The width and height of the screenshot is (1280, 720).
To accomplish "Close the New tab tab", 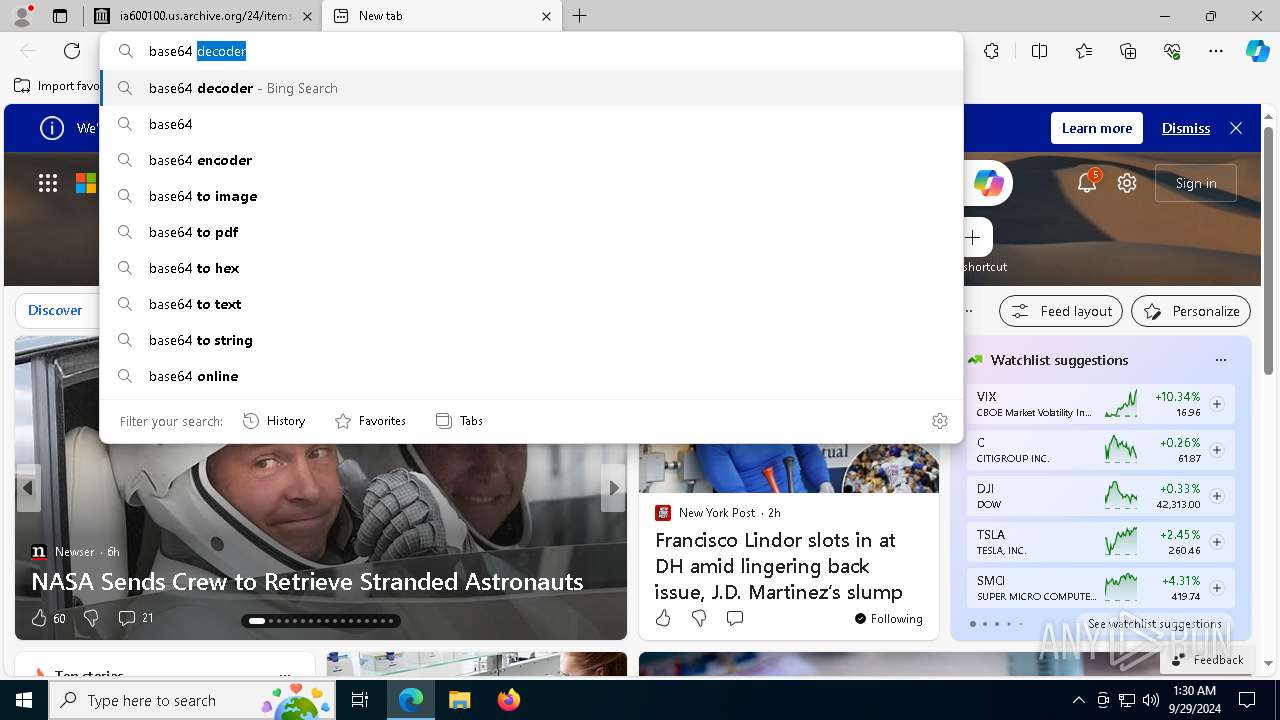I will 547,16.
